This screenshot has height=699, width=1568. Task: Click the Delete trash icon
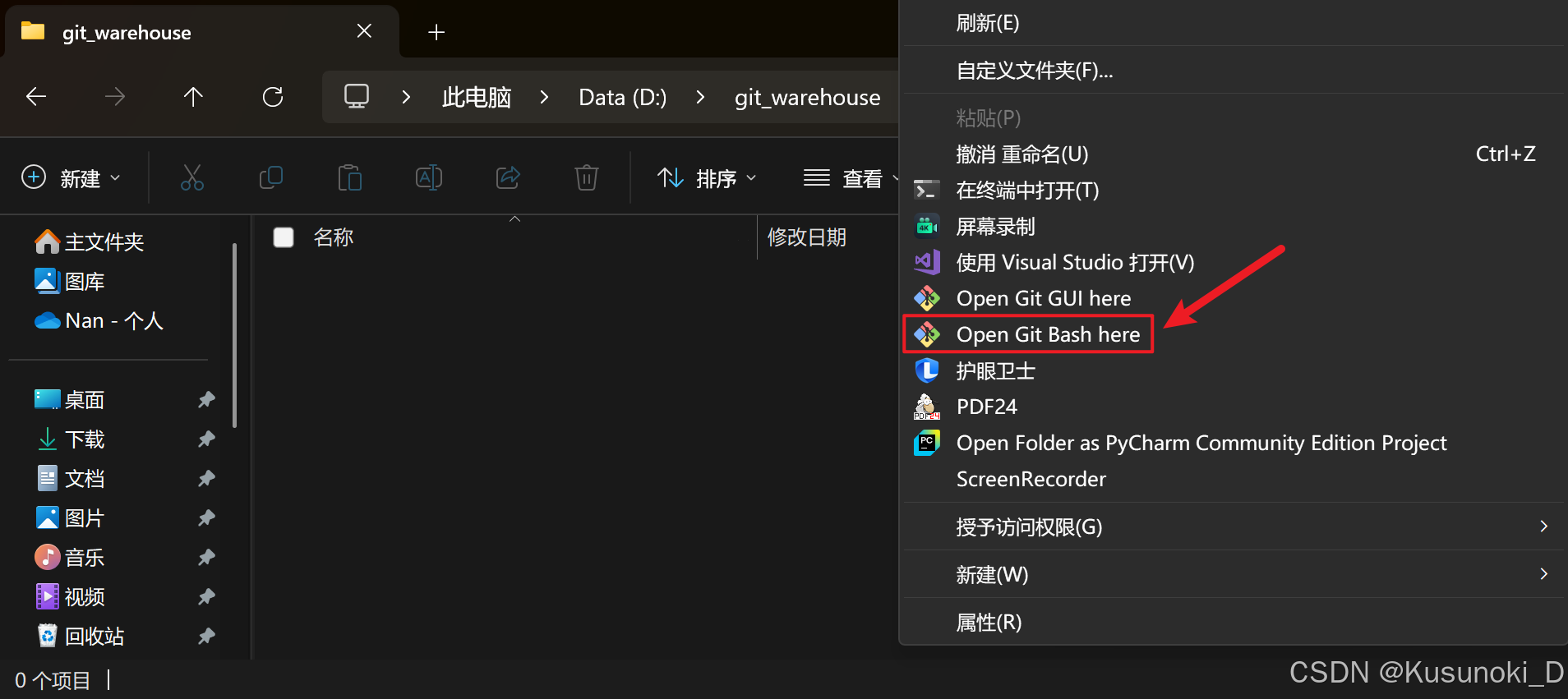point(587,177)
